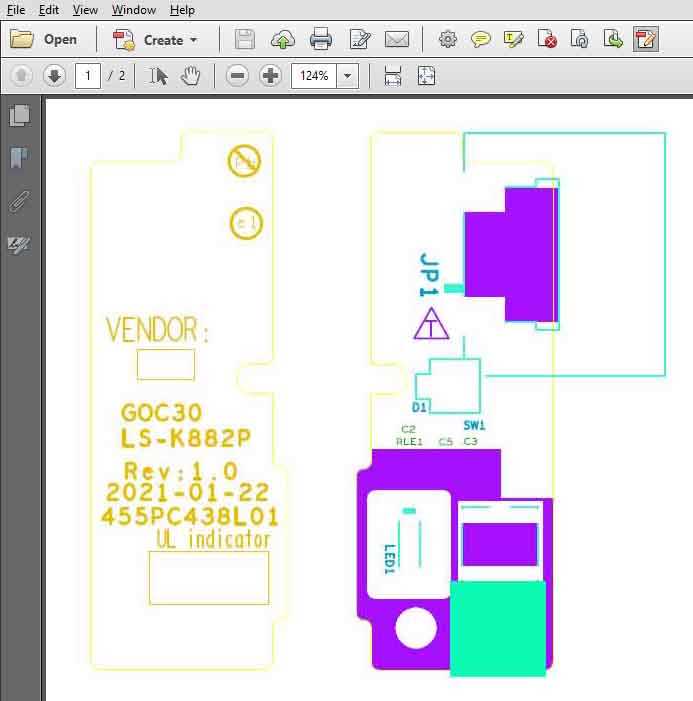Screen dimensions: 693x701
Task: Click the SW1 label on board
Action: coord(474,425)
